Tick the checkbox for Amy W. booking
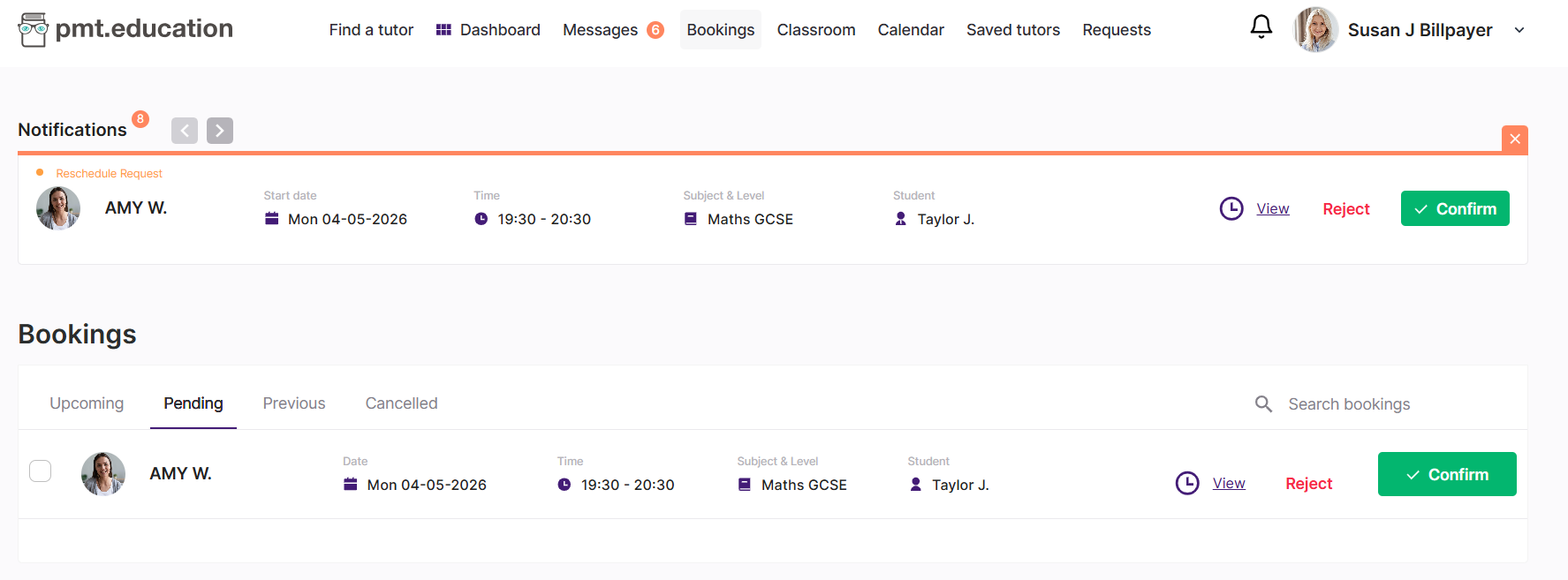 (41, 471)
